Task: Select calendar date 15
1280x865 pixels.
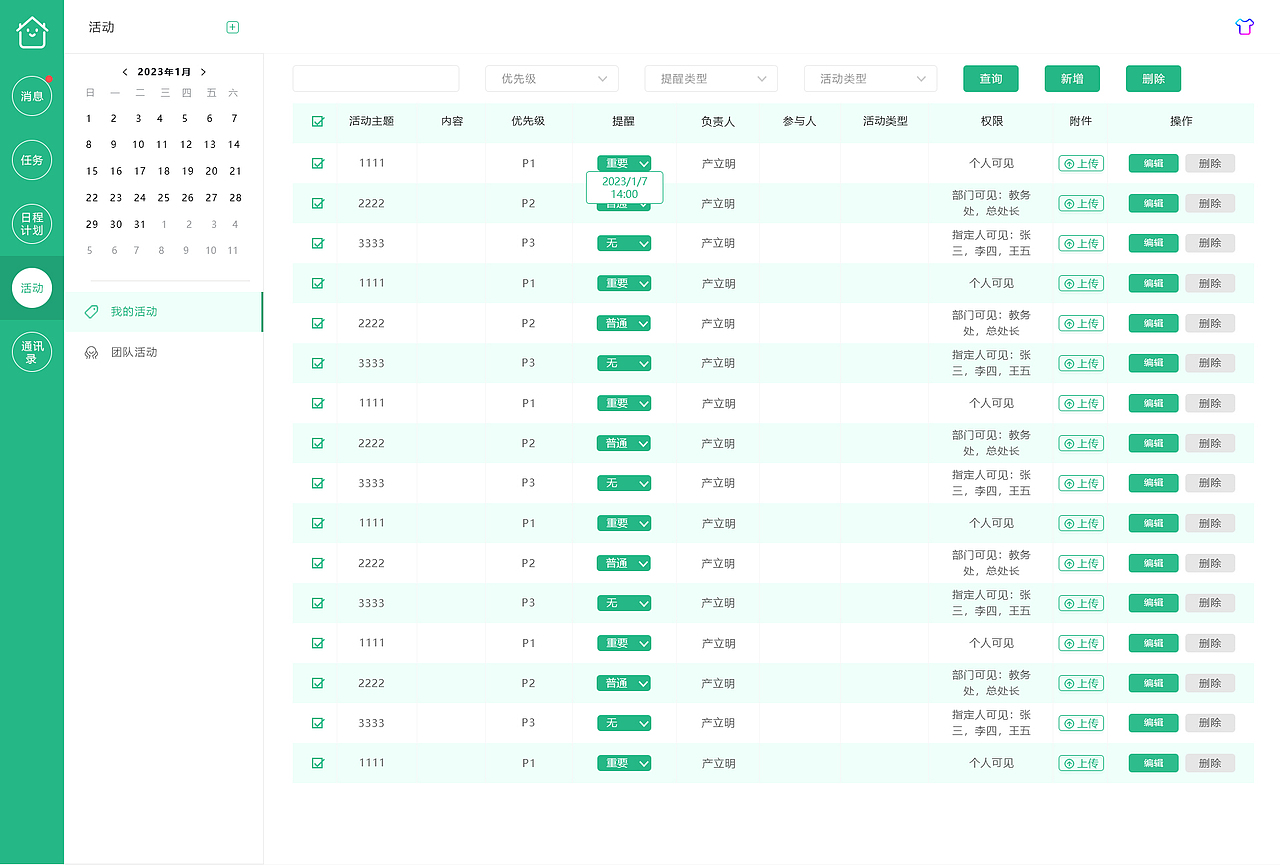Action: tap(92, 171)
